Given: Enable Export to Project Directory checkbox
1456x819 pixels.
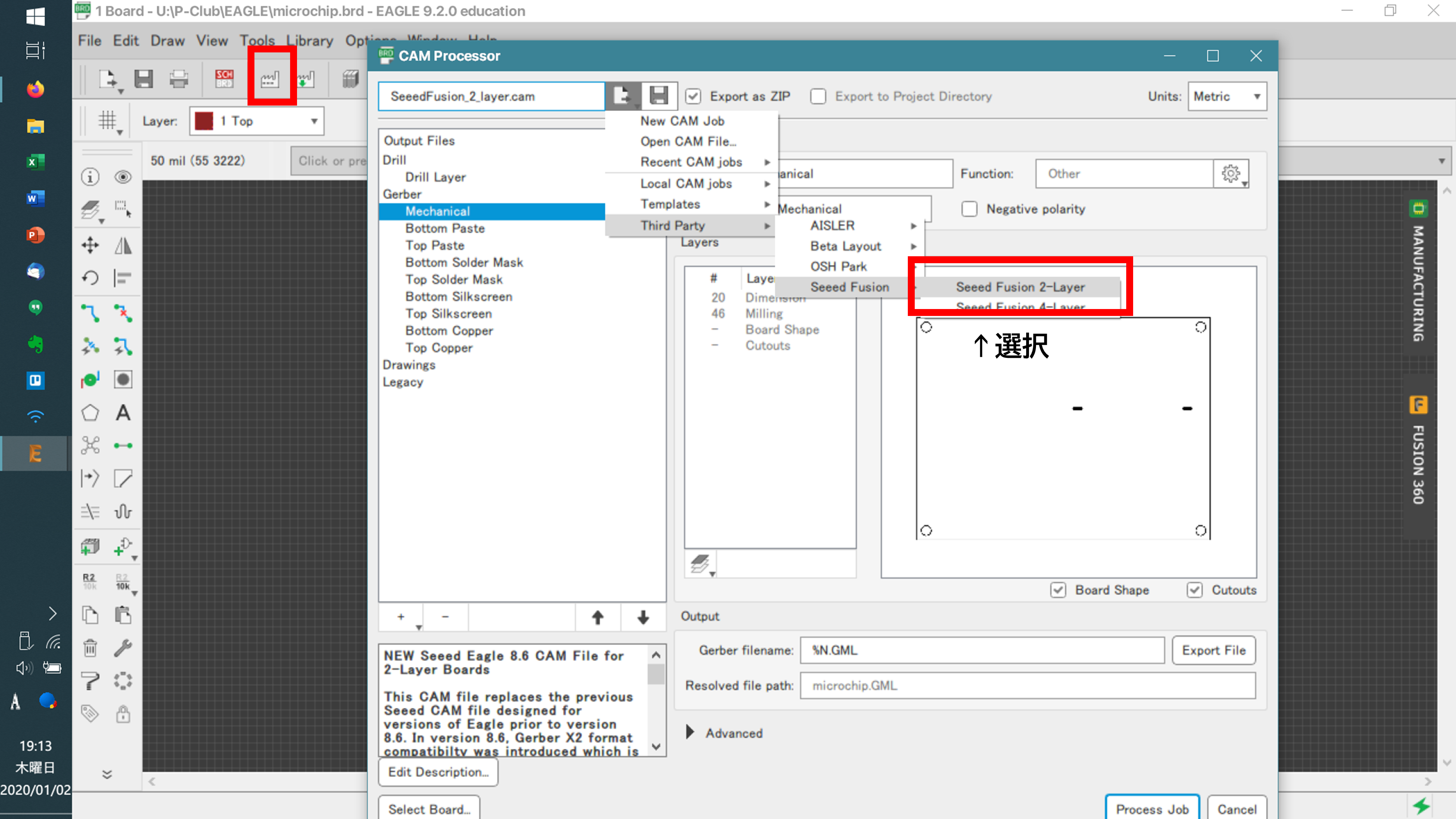Looking at the screenshot, I should click(x=818, y=97).
